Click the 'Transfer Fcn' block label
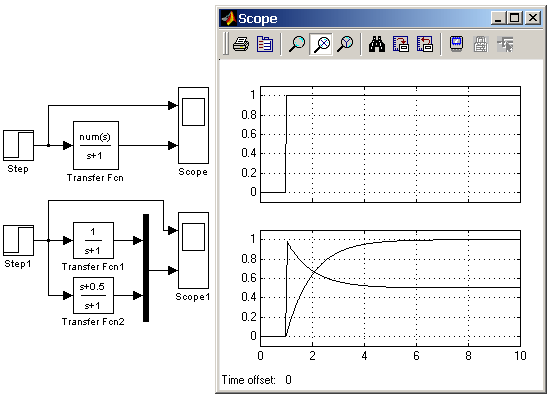This screenshot has width=550, height=399. coord(95,178)
